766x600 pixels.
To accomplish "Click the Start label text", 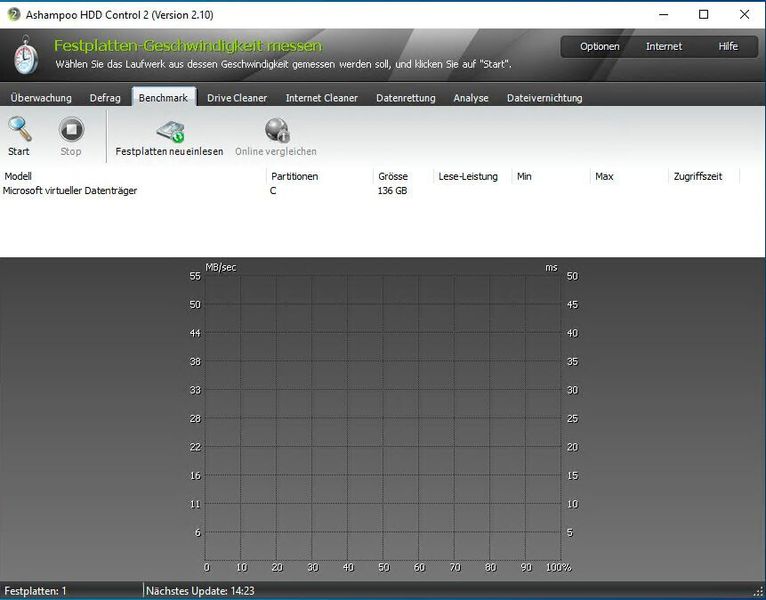I will 19,151.
